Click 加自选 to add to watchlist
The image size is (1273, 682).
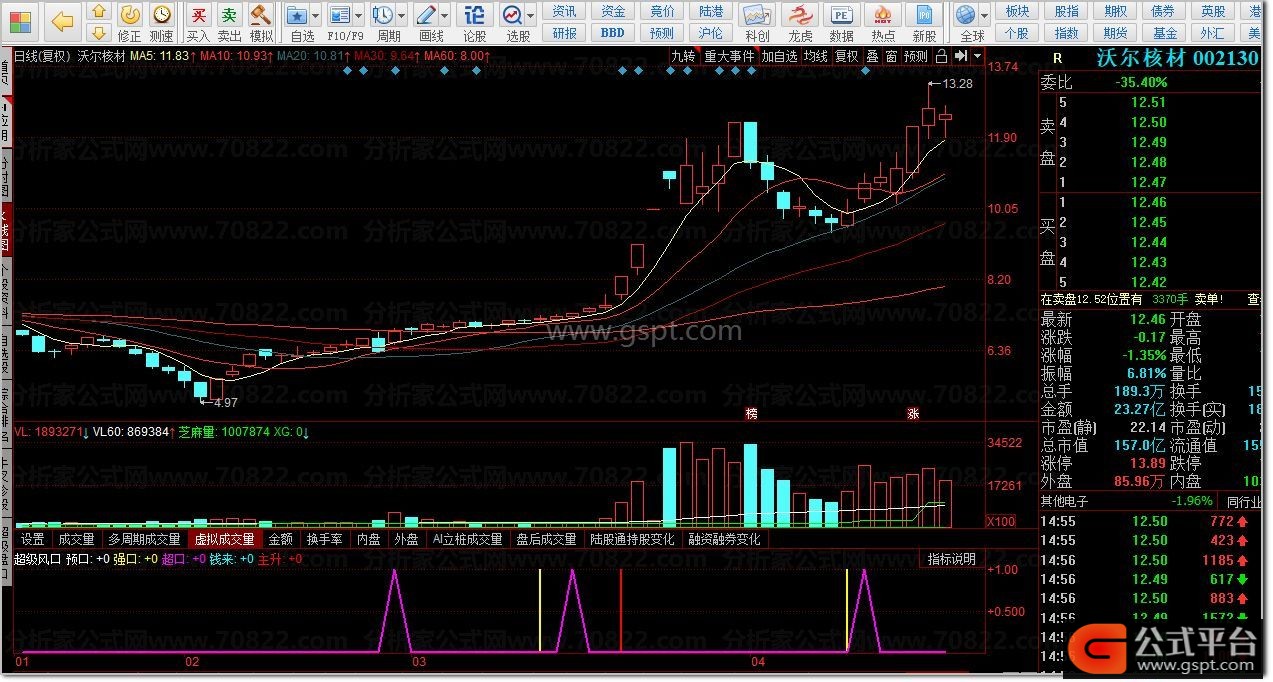780,57
